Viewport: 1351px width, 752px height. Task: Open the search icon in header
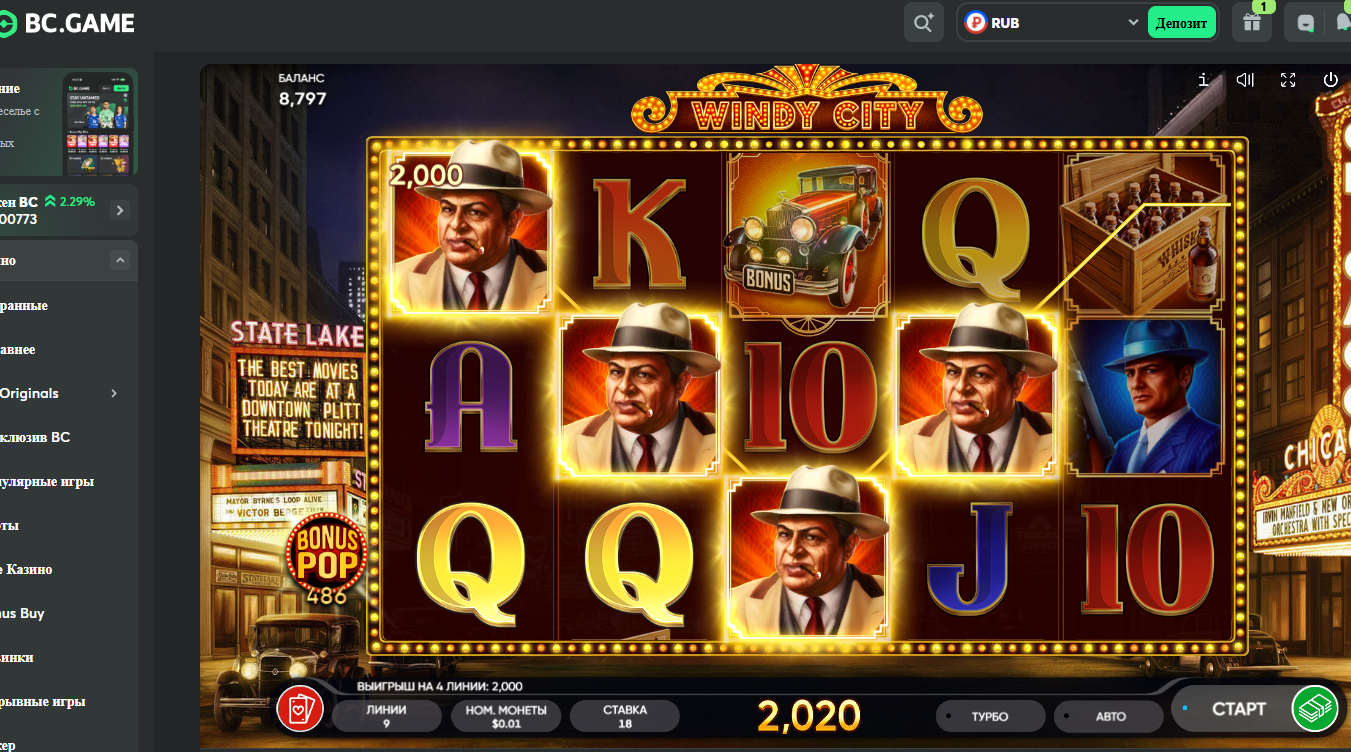[923, 22]
